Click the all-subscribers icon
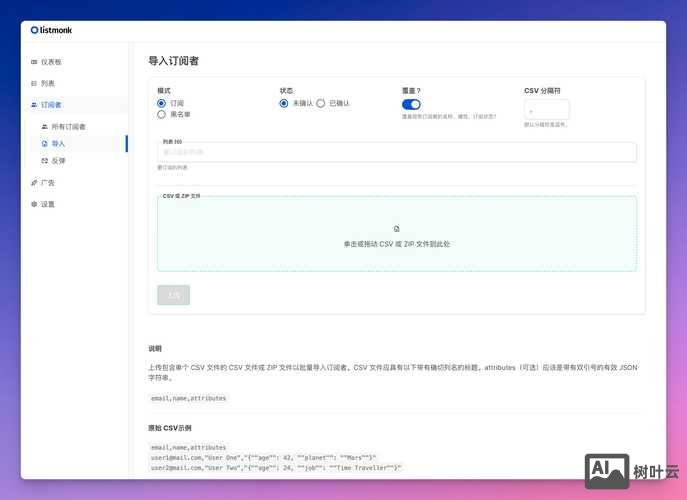The height and width of the screenshot is (500, 687). [45, 127]
